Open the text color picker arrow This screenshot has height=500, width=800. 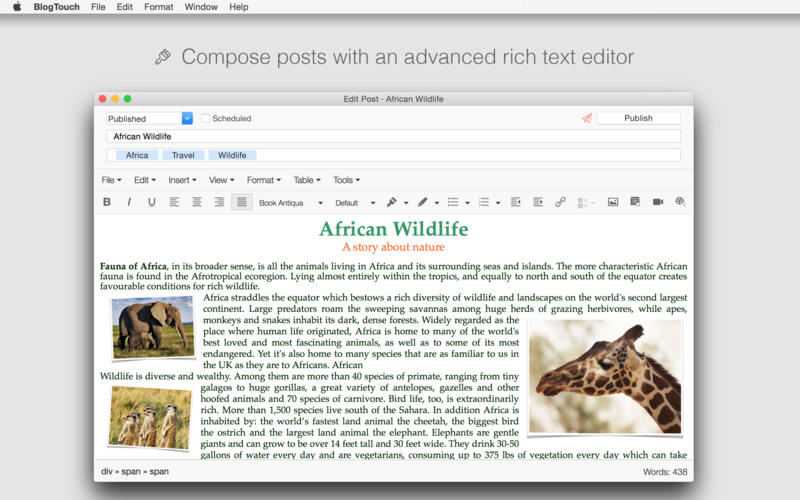(x=406, y=203)
